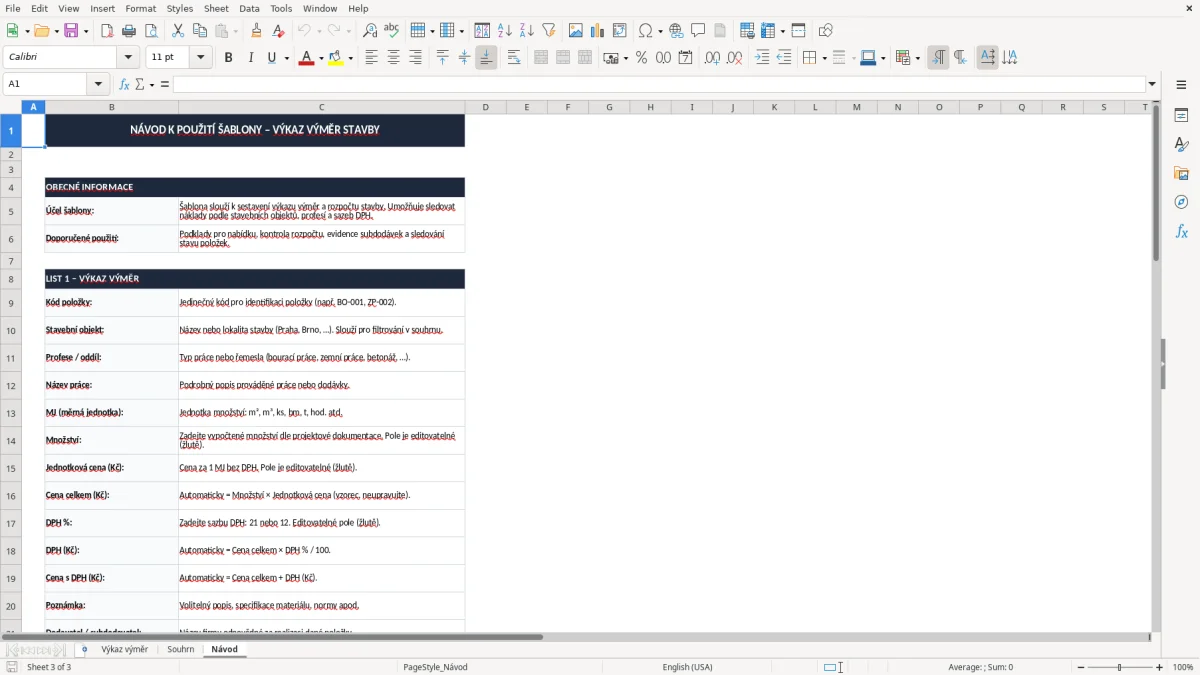The height and width of the screenshot is (675, 1200).
Task: Switch to the Výkaz výměr sheet tab
Action: tap(124, 649)
